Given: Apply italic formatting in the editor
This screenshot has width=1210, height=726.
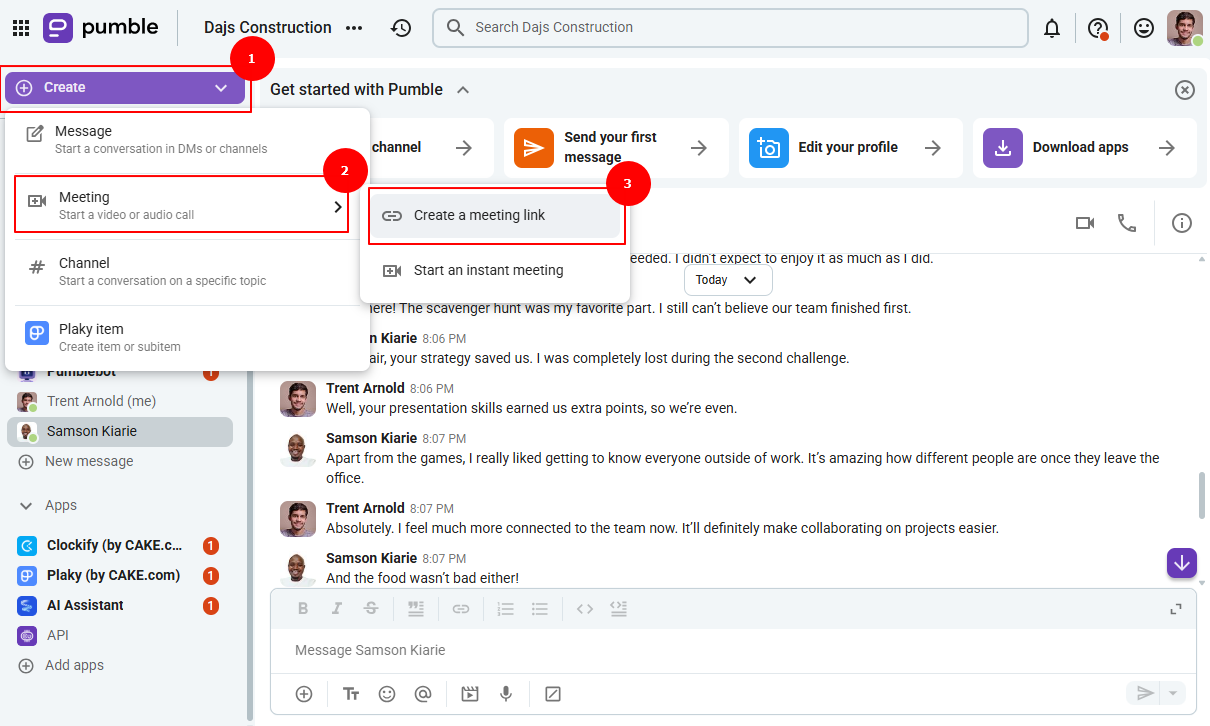Looking at the screenshot, I should coord(337,608).
